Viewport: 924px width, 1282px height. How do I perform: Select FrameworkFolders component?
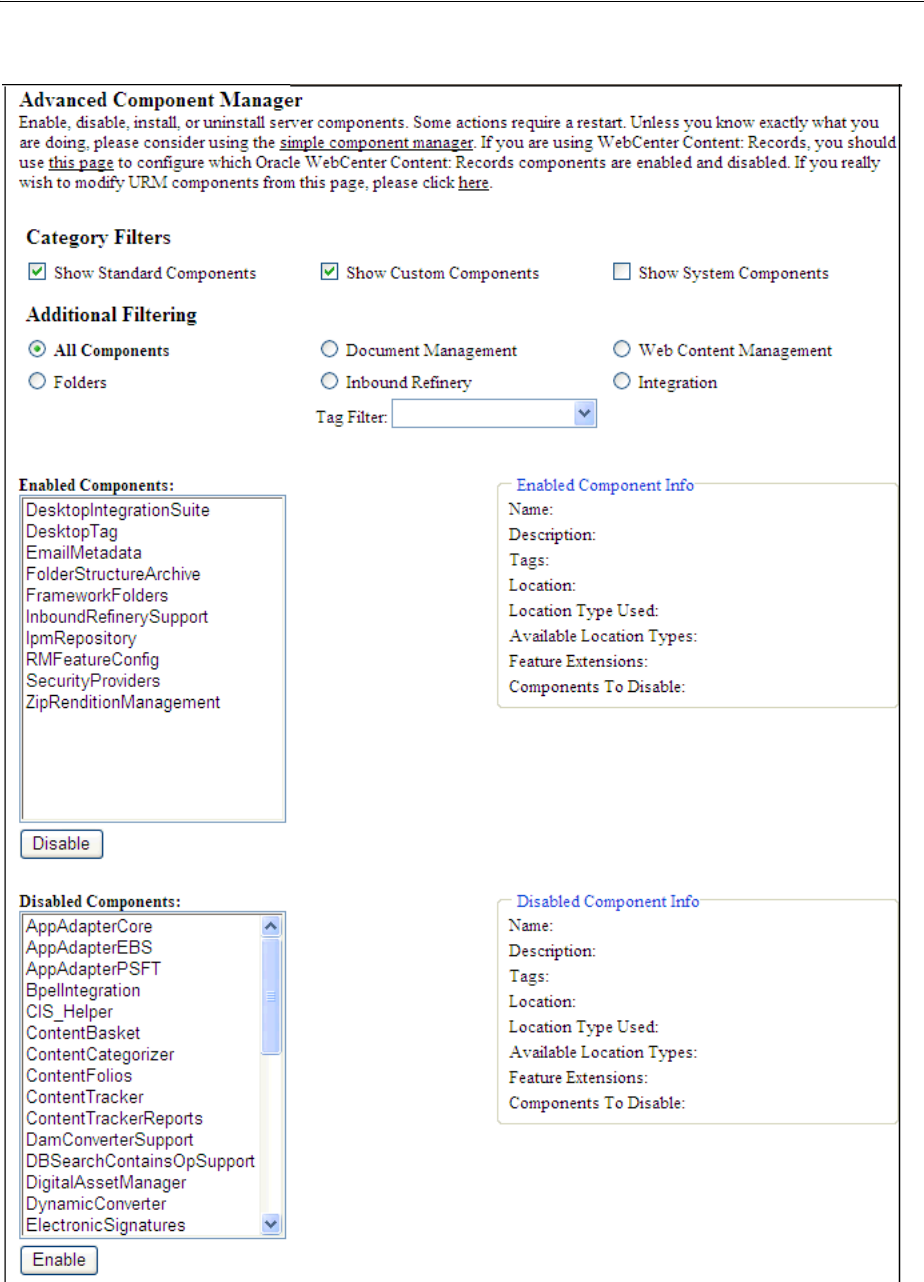coord(97,595)
